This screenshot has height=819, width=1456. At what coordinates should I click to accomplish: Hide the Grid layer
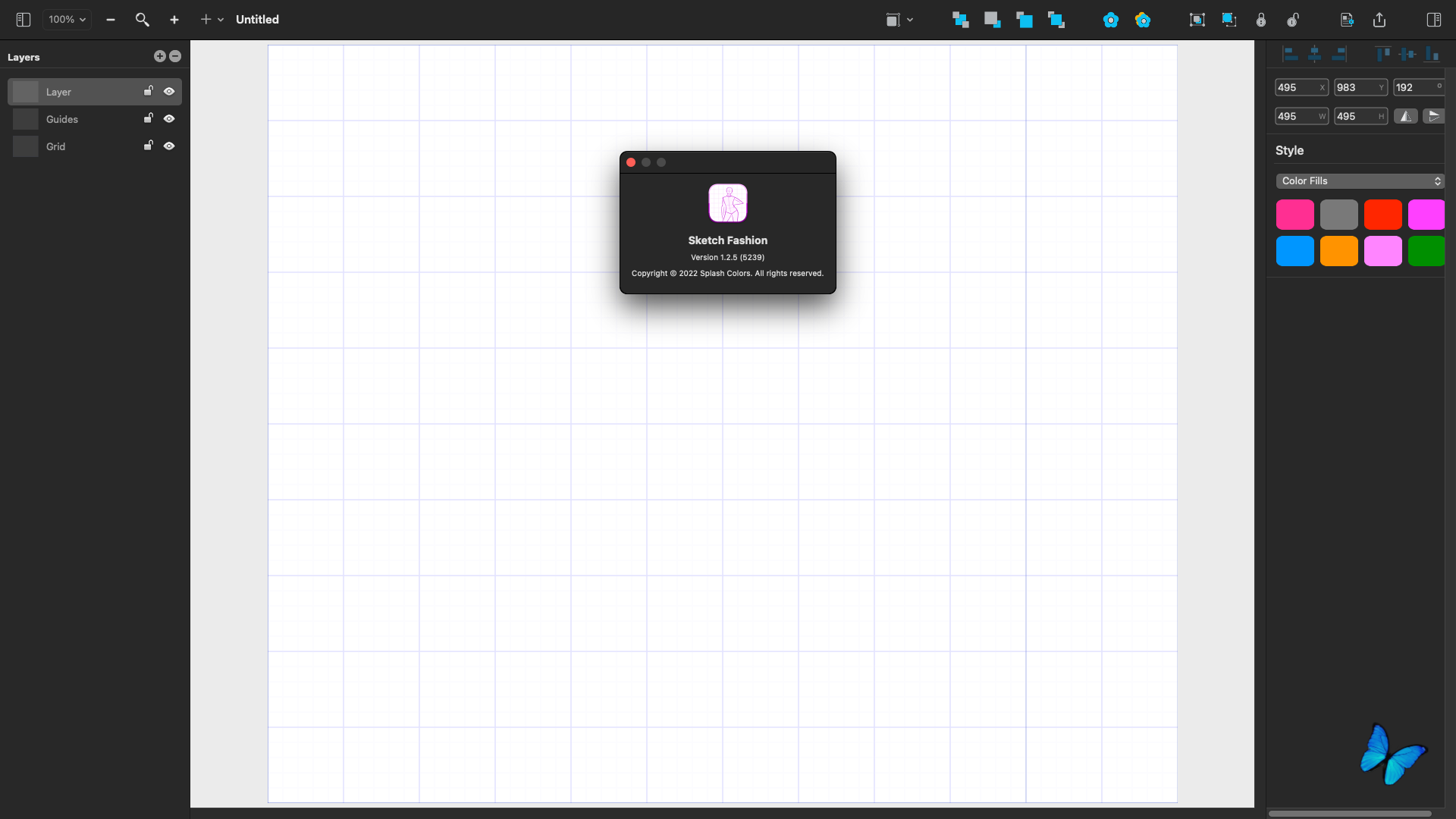[x=169, y=146]
